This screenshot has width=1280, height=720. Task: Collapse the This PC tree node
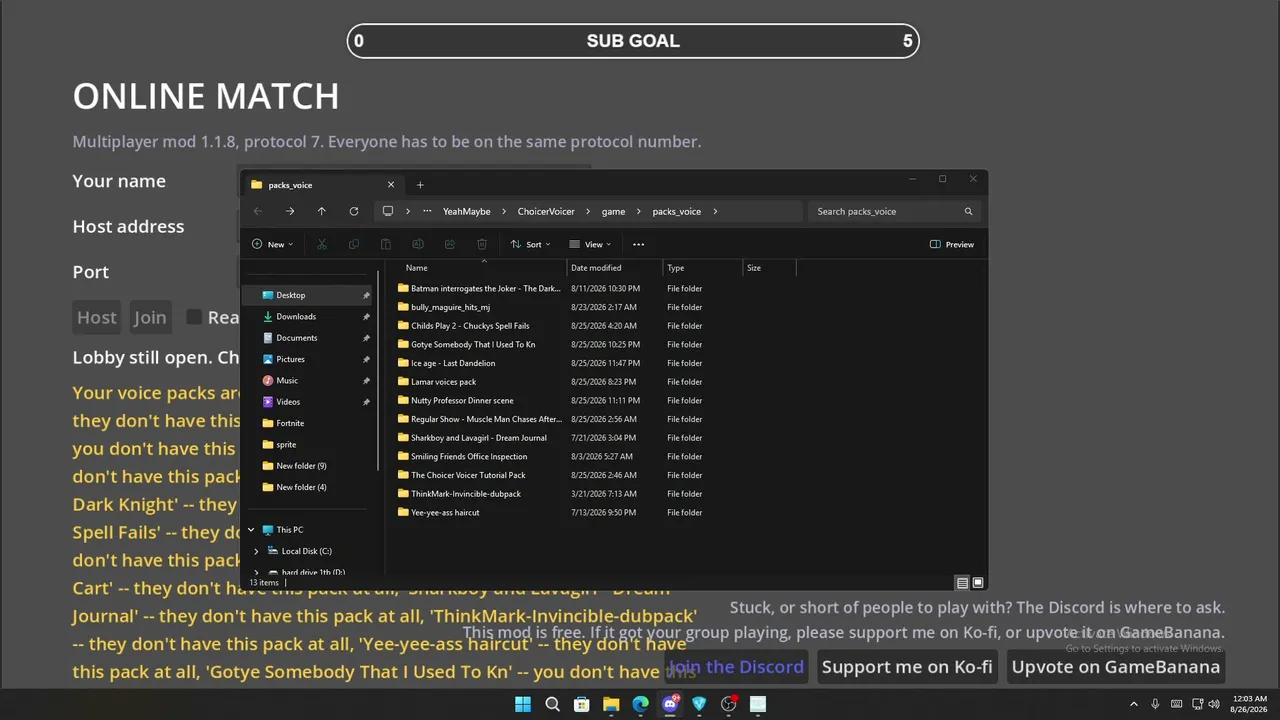[x=251, y=530]
